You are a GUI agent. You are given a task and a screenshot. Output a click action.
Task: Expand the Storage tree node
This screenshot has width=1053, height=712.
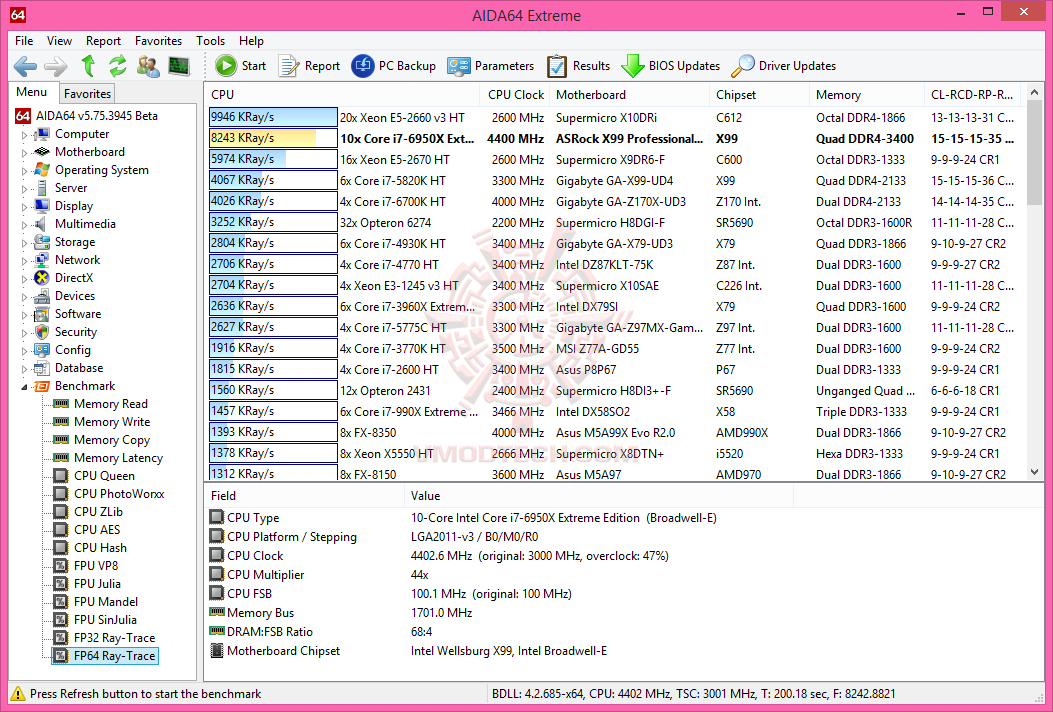pos(24,242)
